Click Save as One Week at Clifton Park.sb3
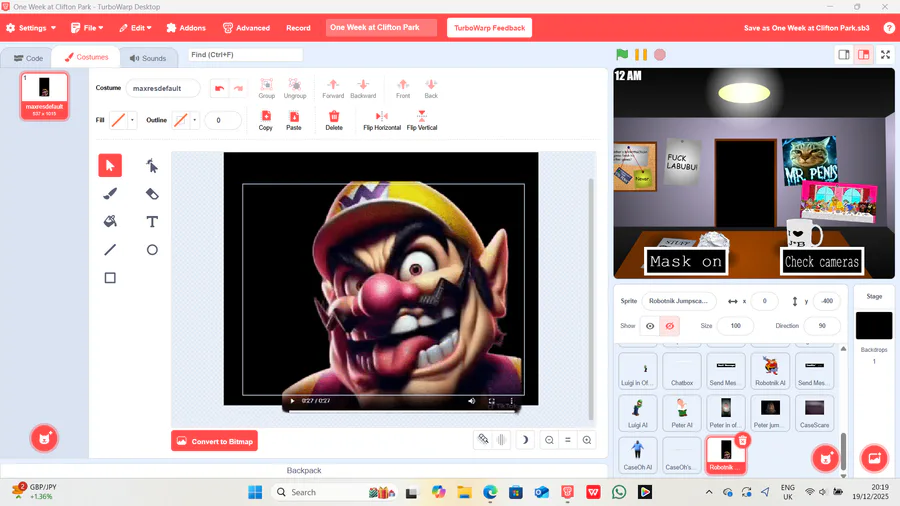The height and width of the screenshot is (506, 900). point(806,28)
